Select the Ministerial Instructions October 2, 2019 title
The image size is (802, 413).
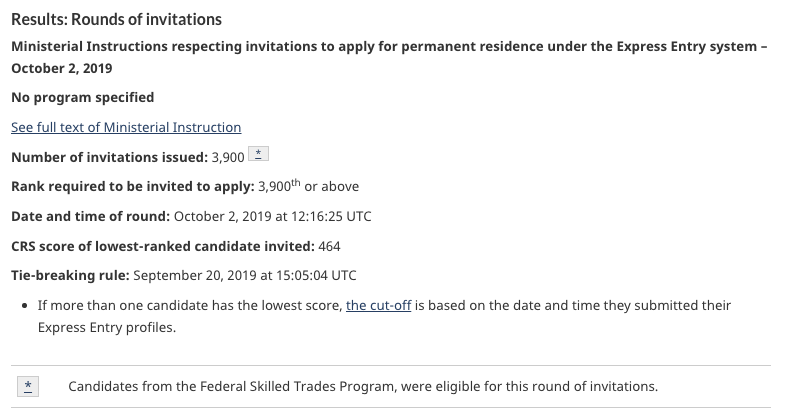coord(389,57)
